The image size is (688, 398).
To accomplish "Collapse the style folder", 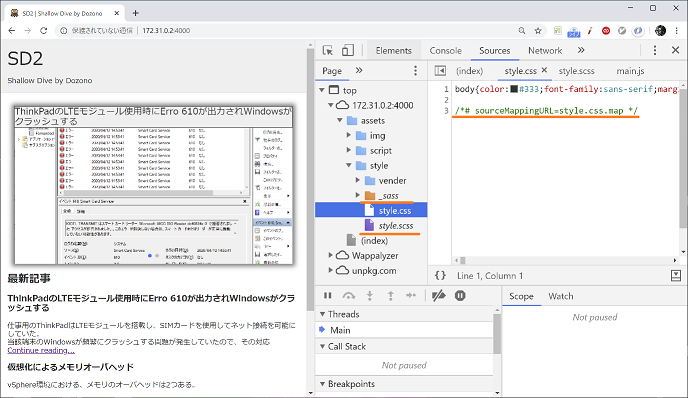I will tap(349, 165).
